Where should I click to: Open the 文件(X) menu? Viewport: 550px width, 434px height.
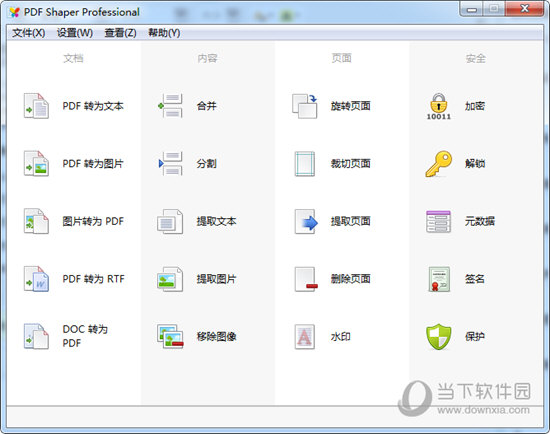pos(28,33)
